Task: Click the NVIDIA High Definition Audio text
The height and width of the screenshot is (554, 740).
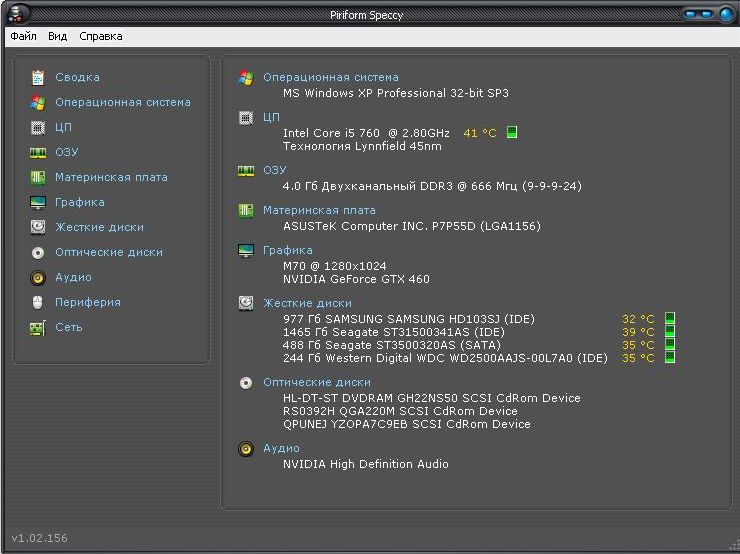Action: coord(366,464)
